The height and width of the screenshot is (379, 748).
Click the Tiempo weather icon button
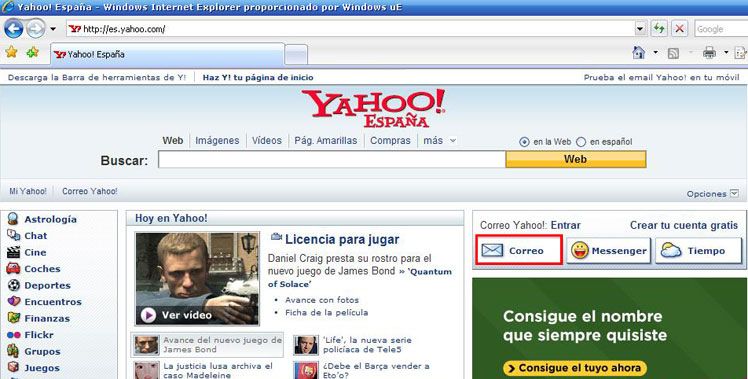pyautogui.click(x=698, y=251)
